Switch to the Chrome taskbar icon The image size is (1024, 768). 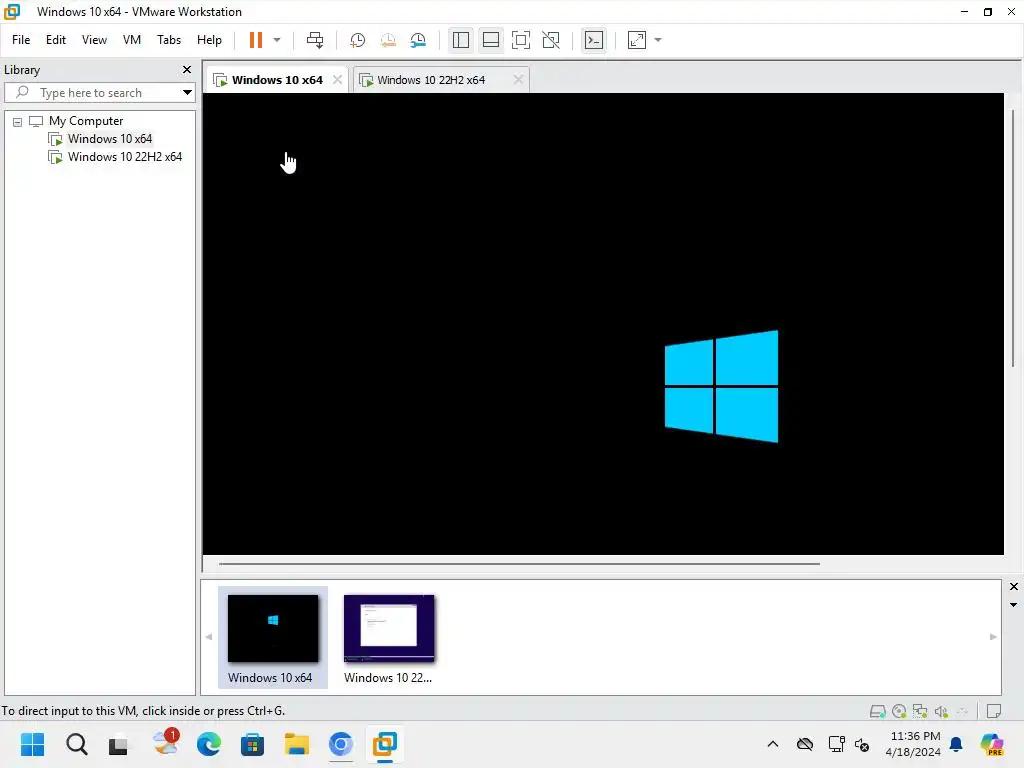pos(340,744)
